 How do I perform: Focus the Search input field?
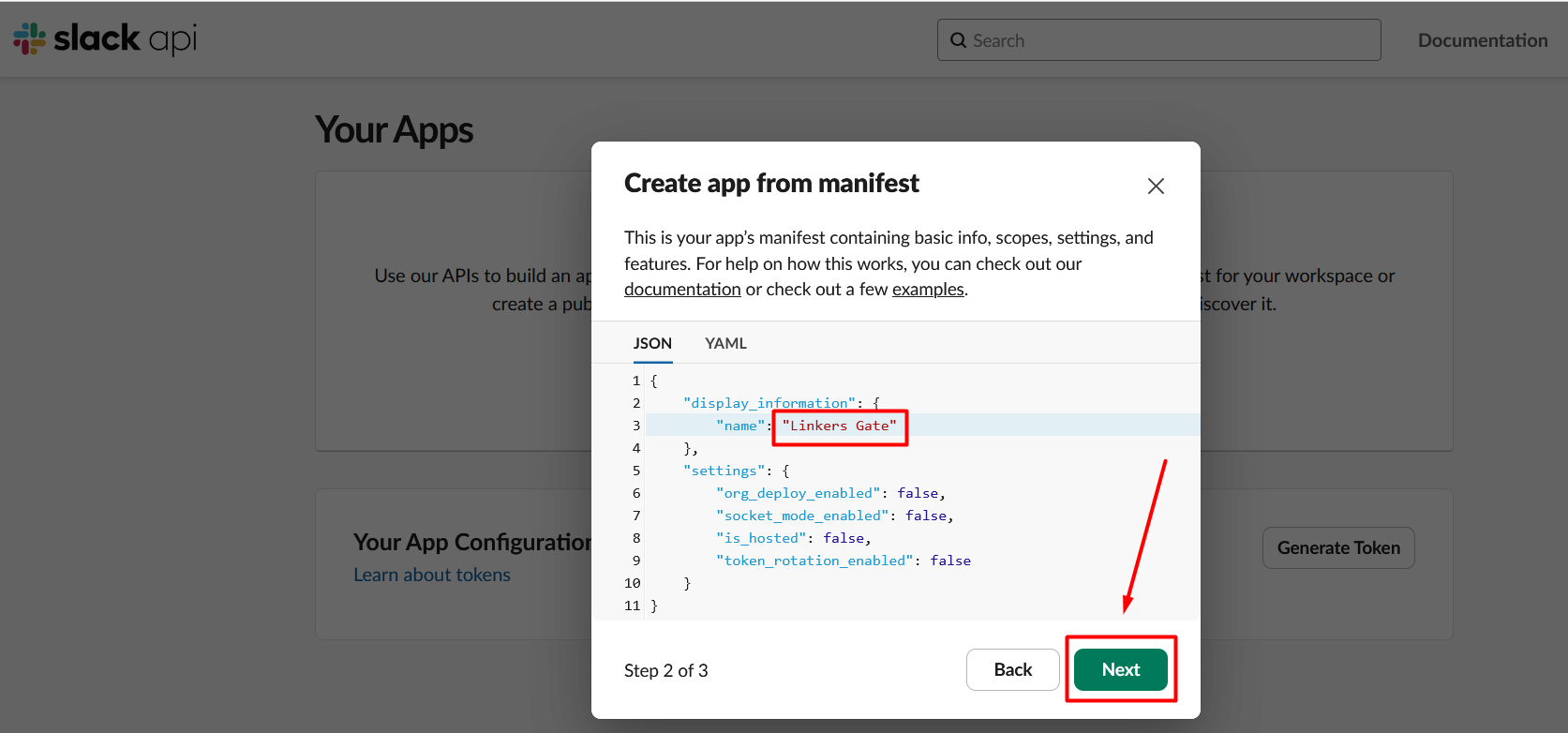coord(1172,40)
